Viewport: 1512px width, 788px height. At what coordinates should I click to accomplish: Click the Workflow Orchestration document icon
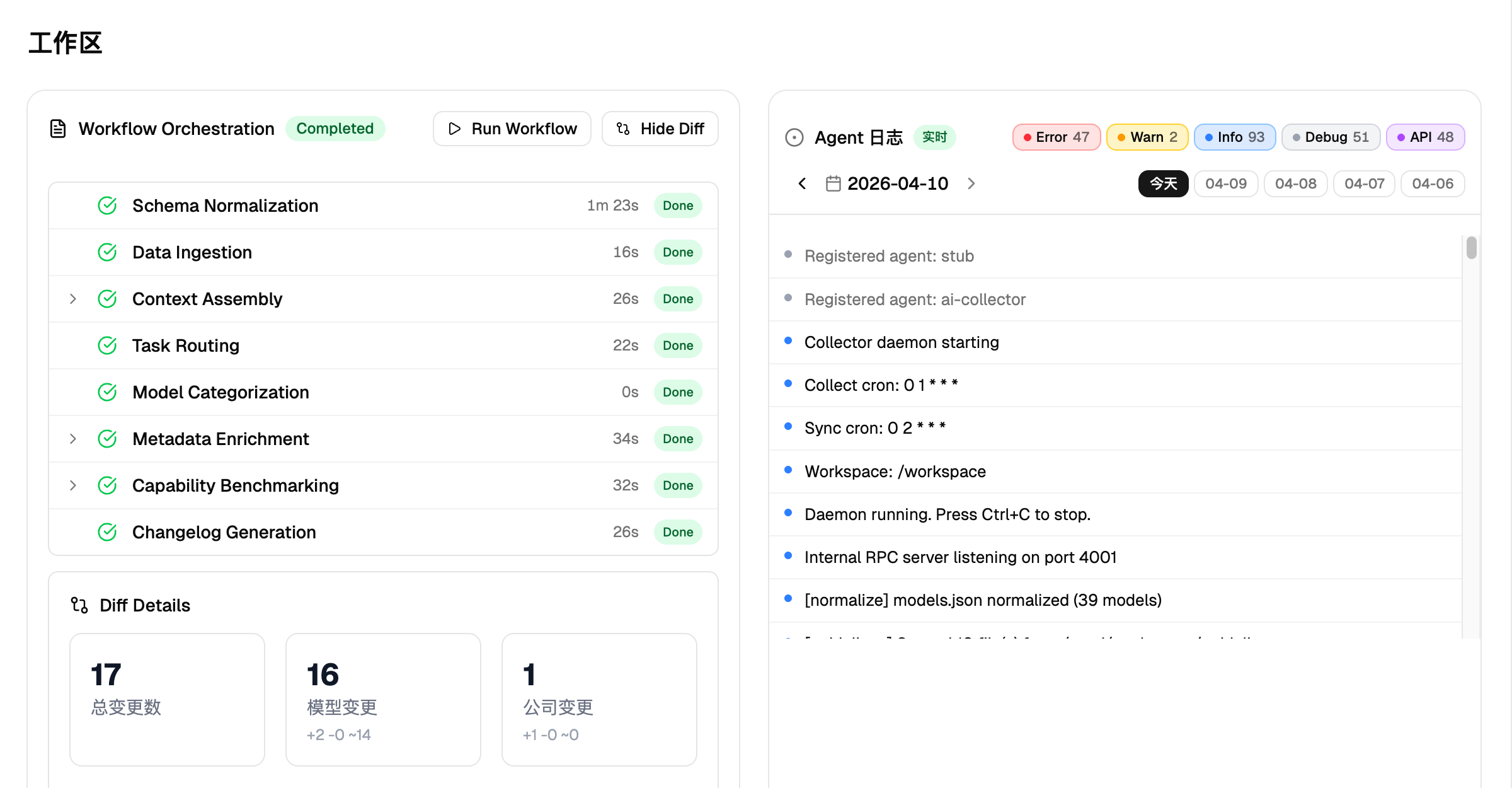click(x=58, y=129)
